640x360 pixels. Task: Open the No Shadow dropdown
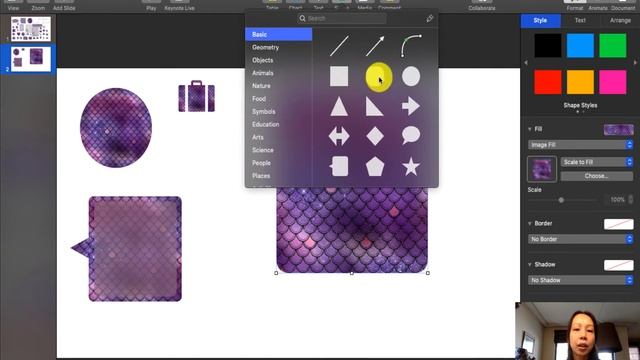tap(580, 280)
